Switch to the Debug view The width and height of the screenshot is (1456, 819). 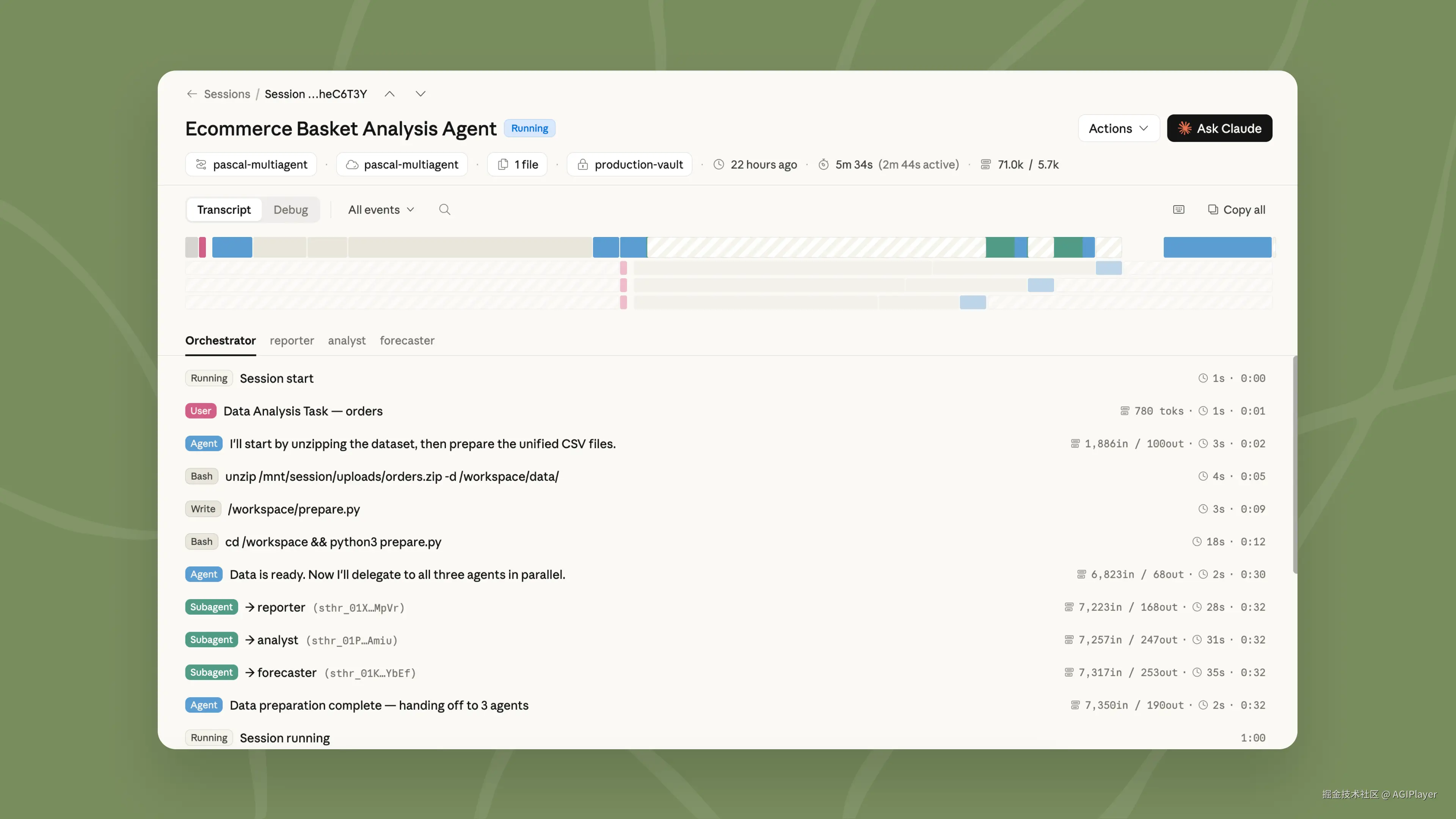pos(290,210)
